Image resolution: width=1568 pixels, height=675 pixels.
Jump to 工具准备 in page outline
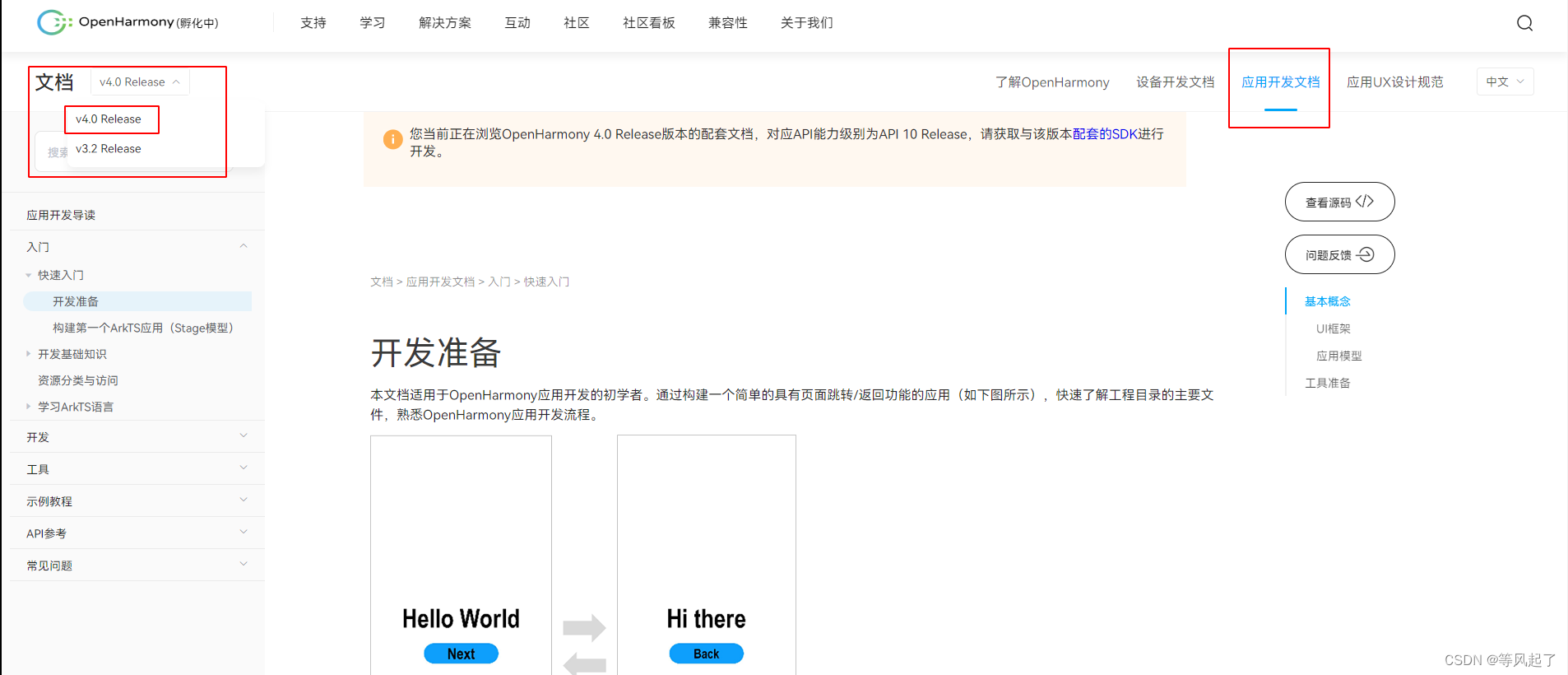pyautogui.click(x=1328, y=383)
